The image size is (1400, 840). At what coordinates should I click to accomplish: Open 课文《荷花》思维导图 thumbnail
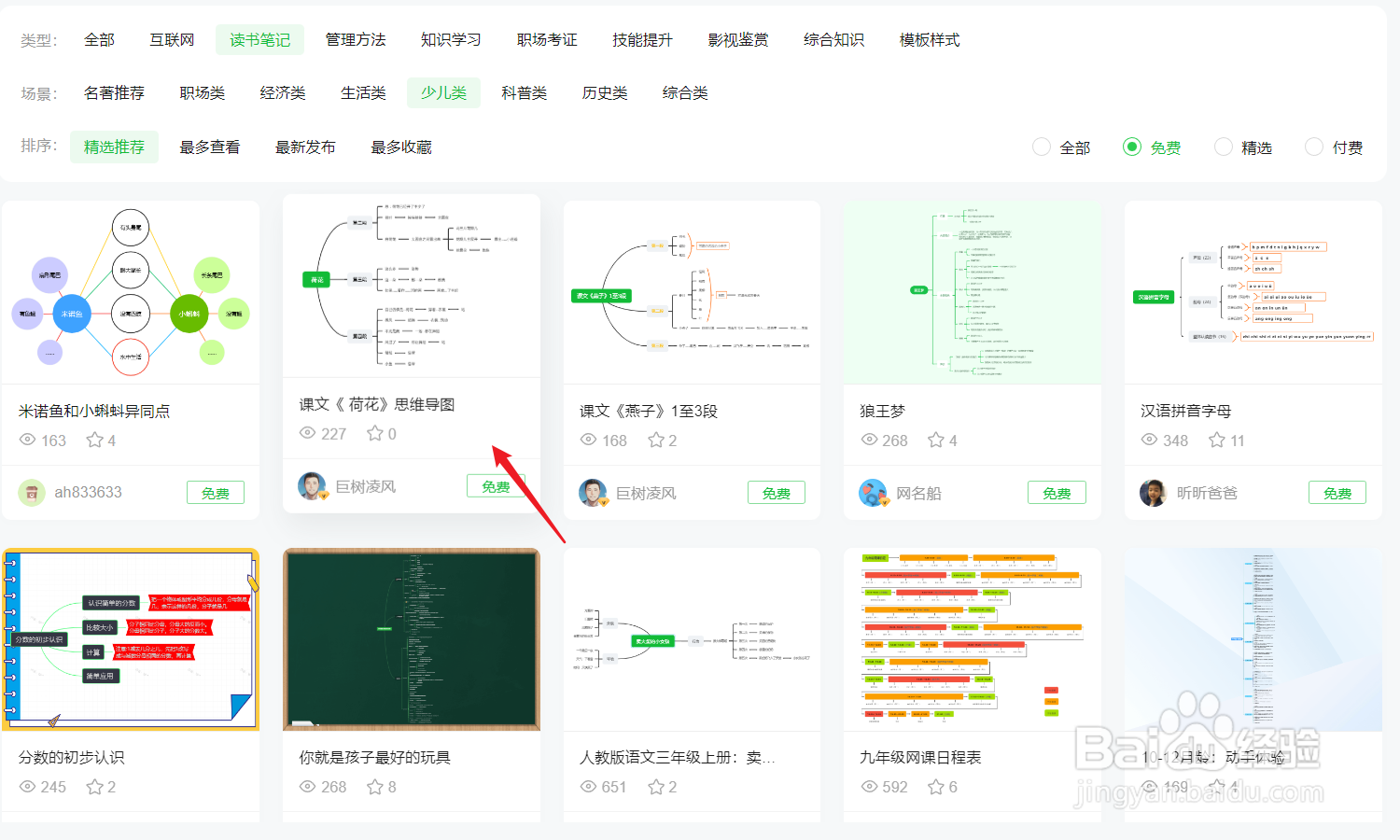[x=412, y=286]
